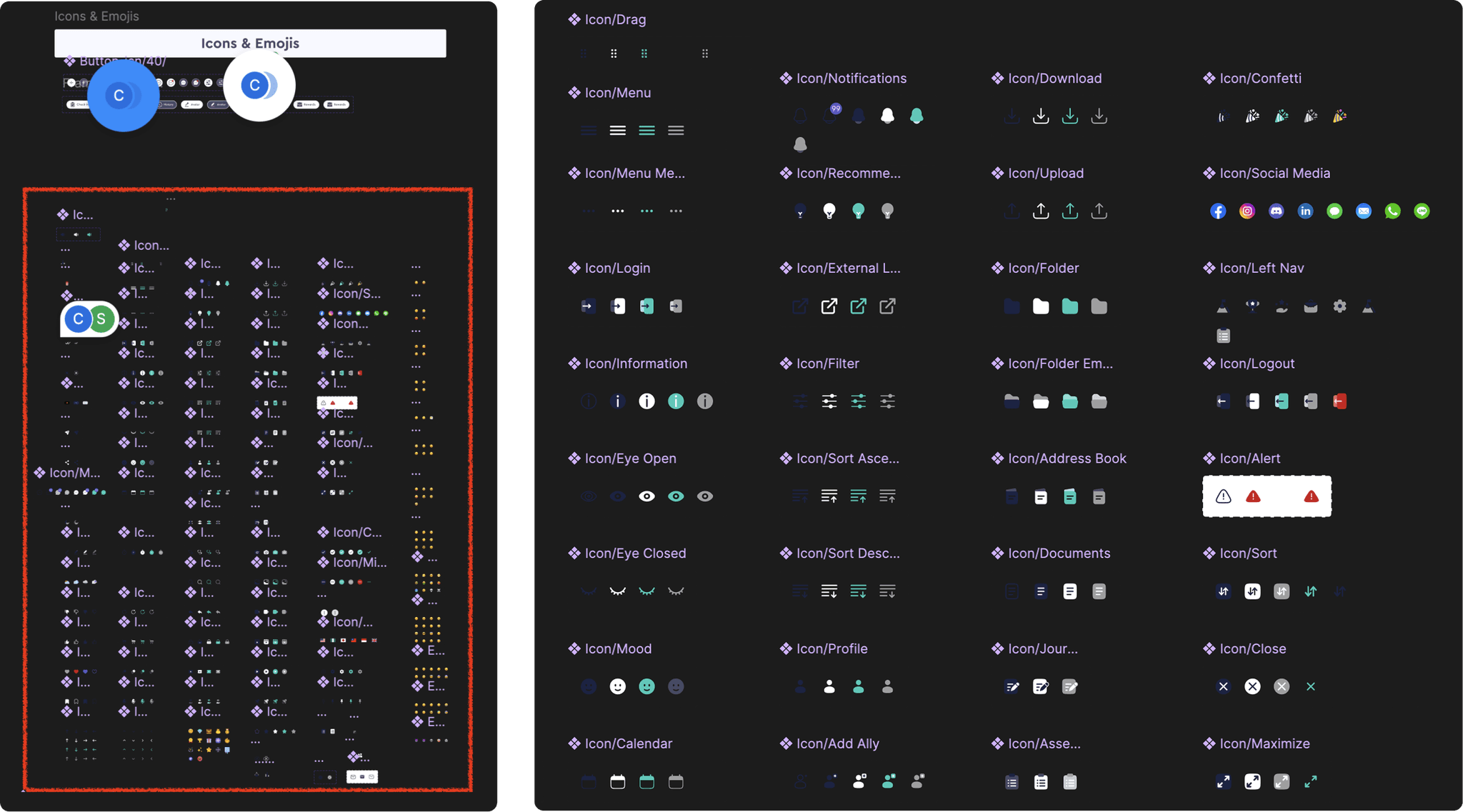Viewport: 1463px width, 812px height.
Task: Click the red logout icon
Action: (1339, 401)
